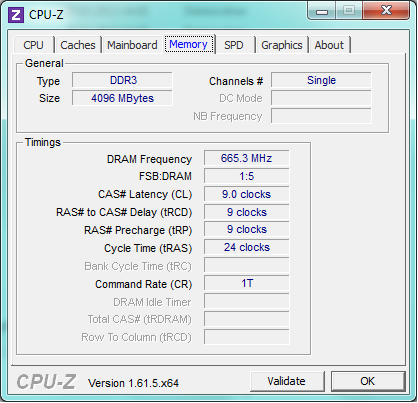The image size is (418, 403).
Task: Open the Caches tab
Action: 78,45
